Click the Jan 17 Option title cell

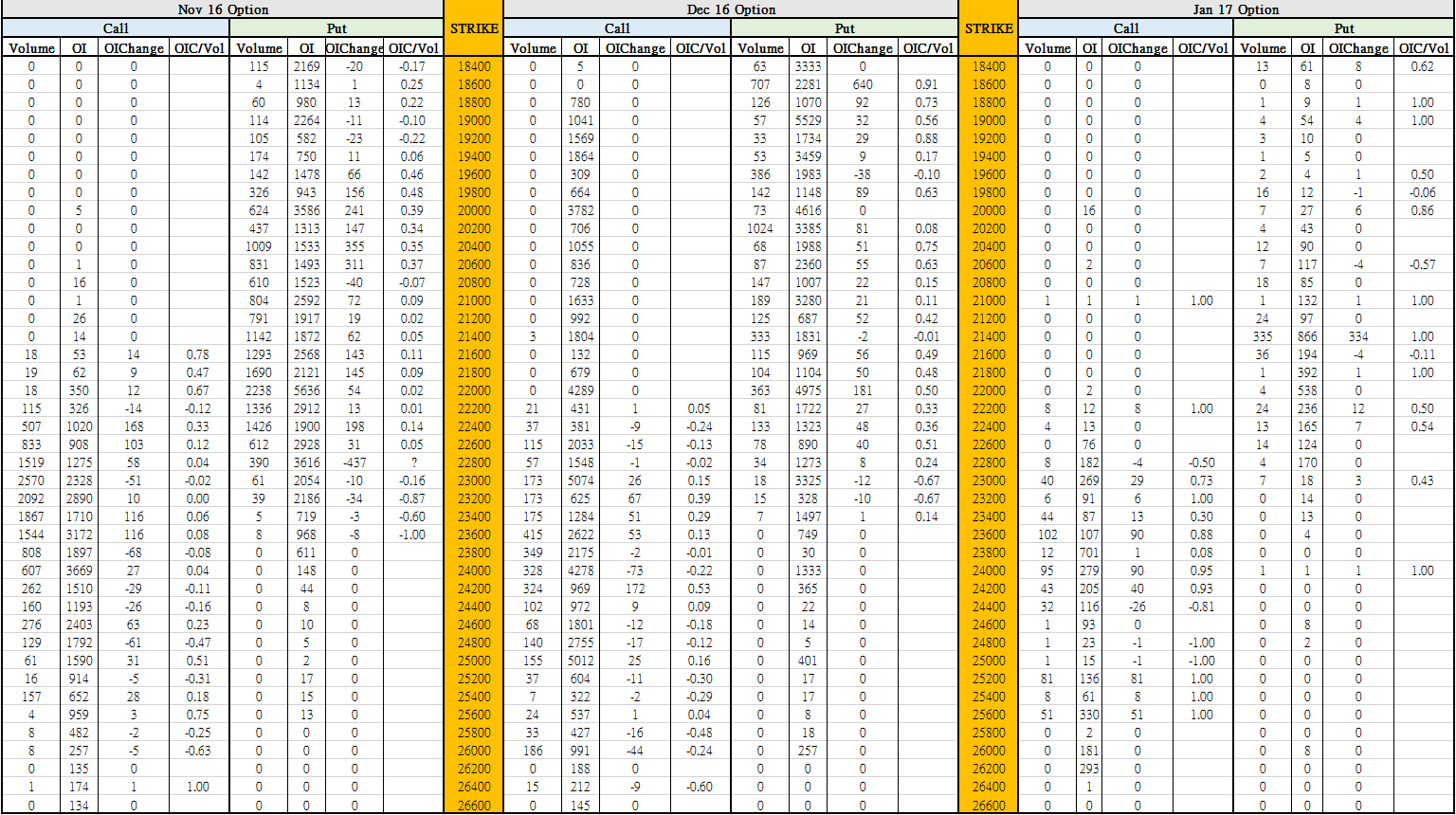click(1235, 9)
